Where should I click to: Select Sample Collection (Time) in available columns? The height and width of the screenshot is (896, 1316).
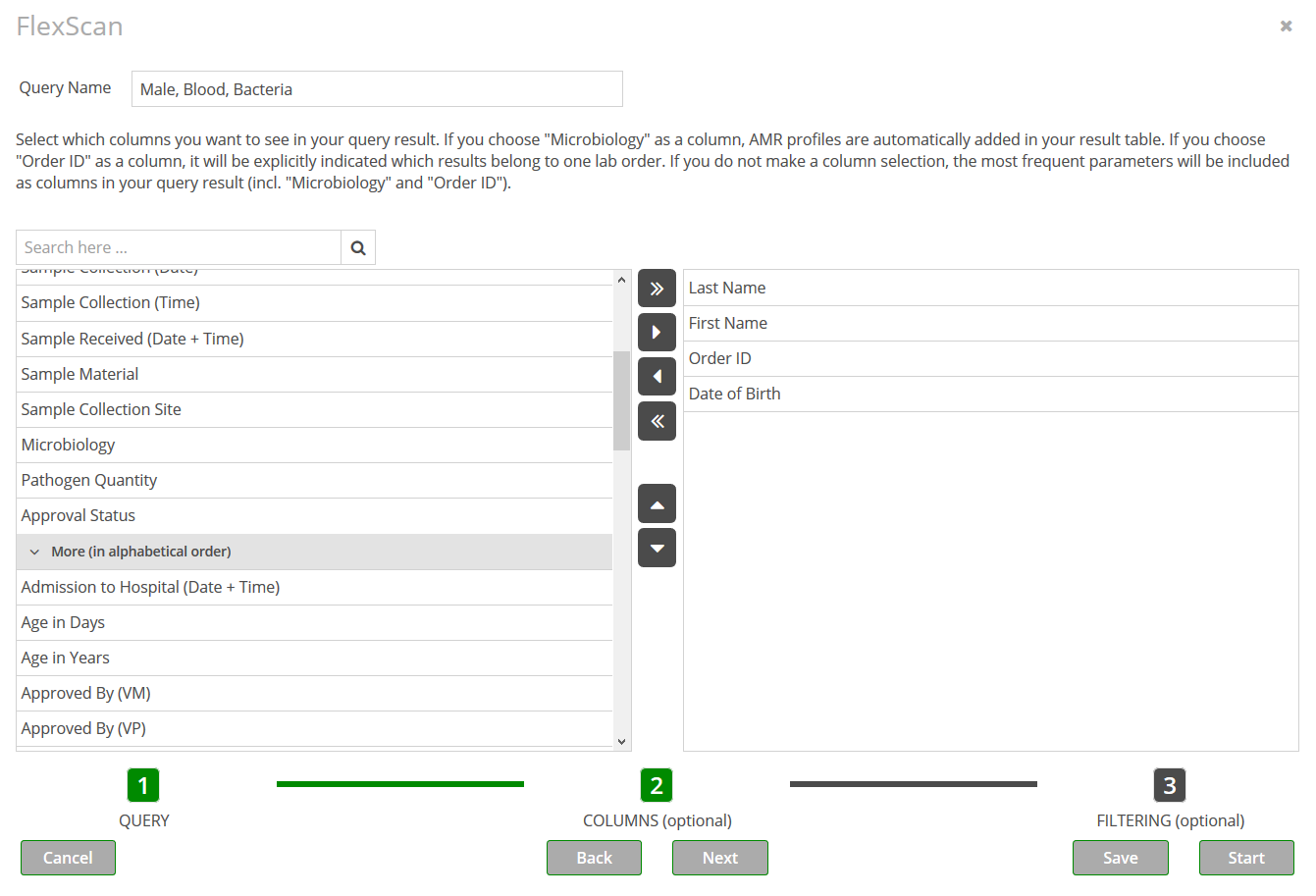click(314, 303)
